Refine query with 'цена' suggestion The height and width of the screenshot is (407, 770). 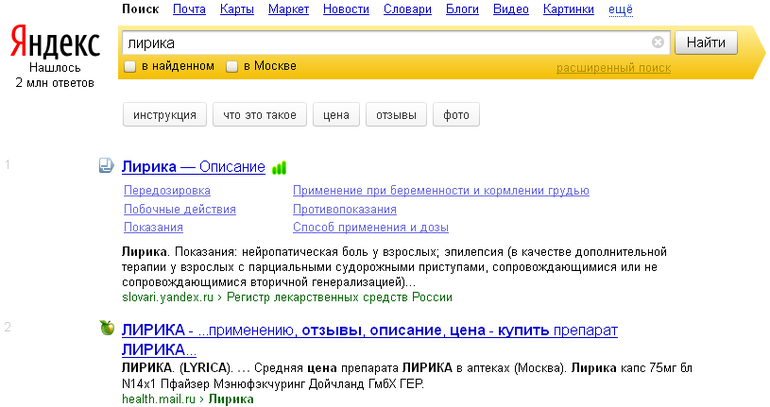coord(336,115)
